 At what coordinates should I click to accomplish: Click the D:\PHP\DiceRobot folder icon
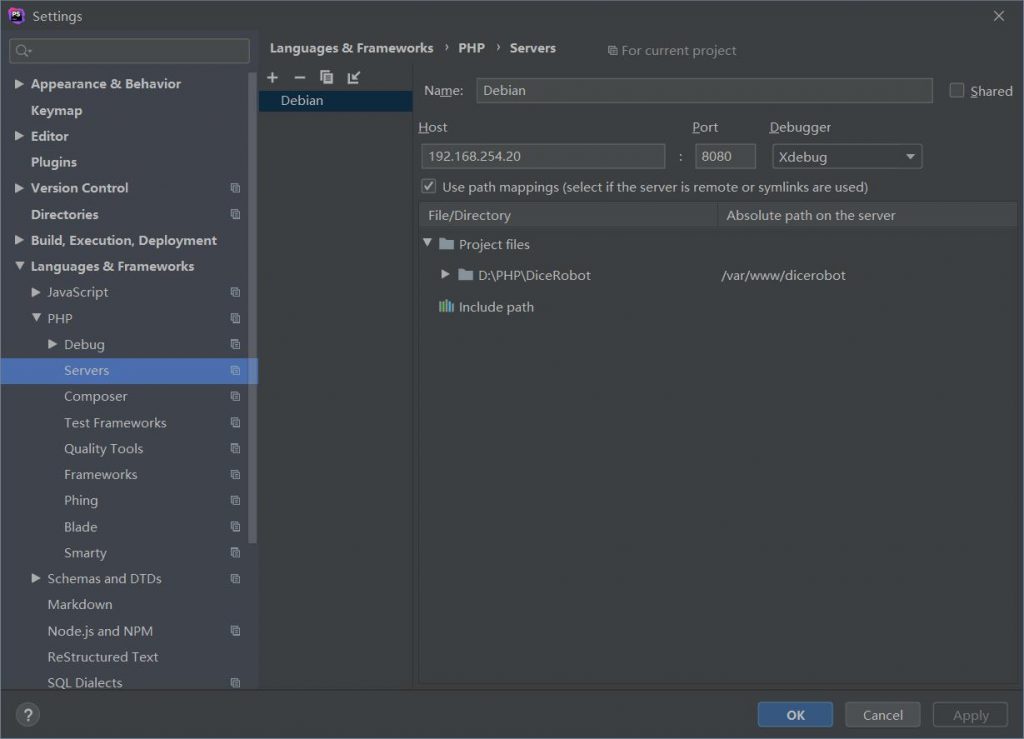coord(466,275)
